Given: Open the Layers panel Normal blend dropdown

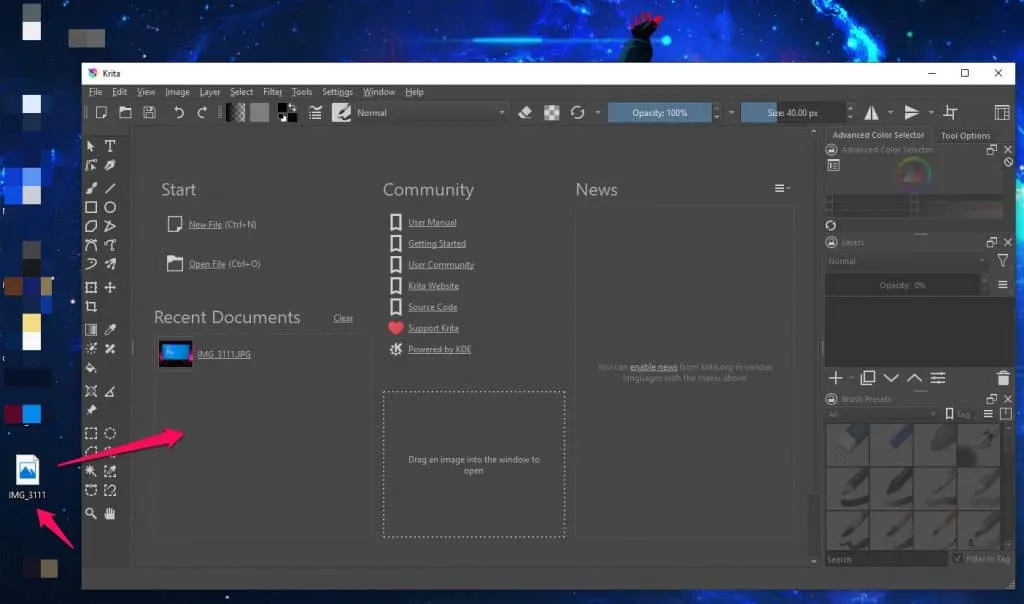Looking at the screenshot, I should pos(906,261).
